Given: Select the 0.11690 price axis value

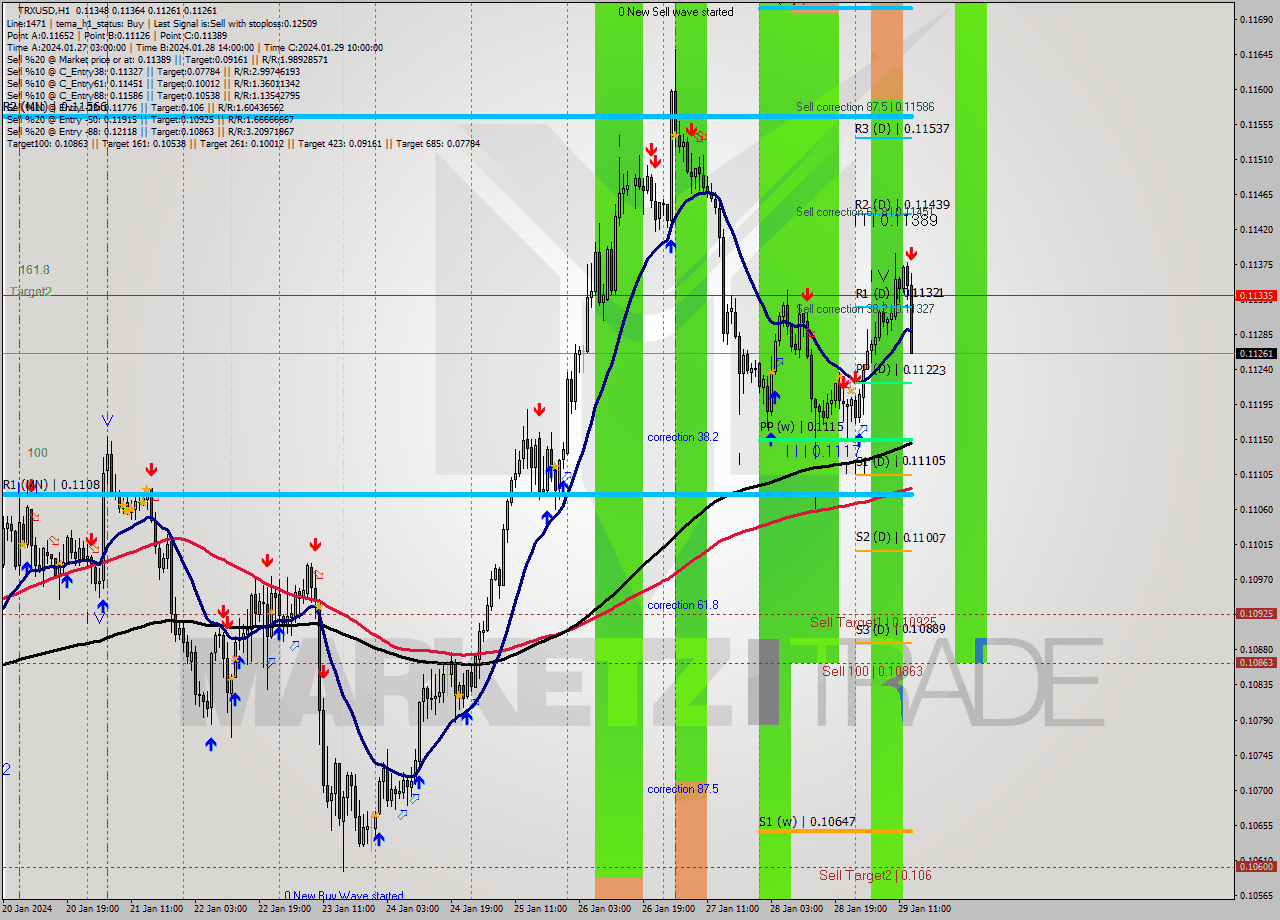Looking at the screenshot, I should point(1256,19).
